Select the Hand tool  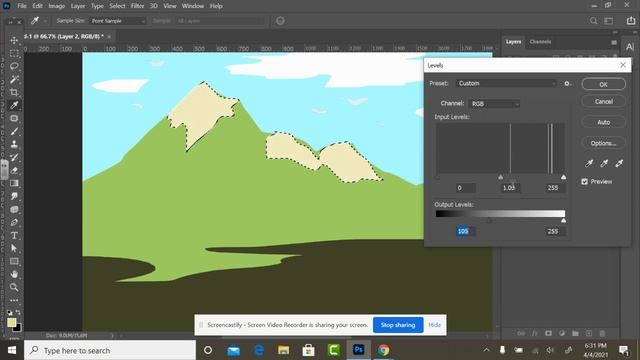(14, 274)
